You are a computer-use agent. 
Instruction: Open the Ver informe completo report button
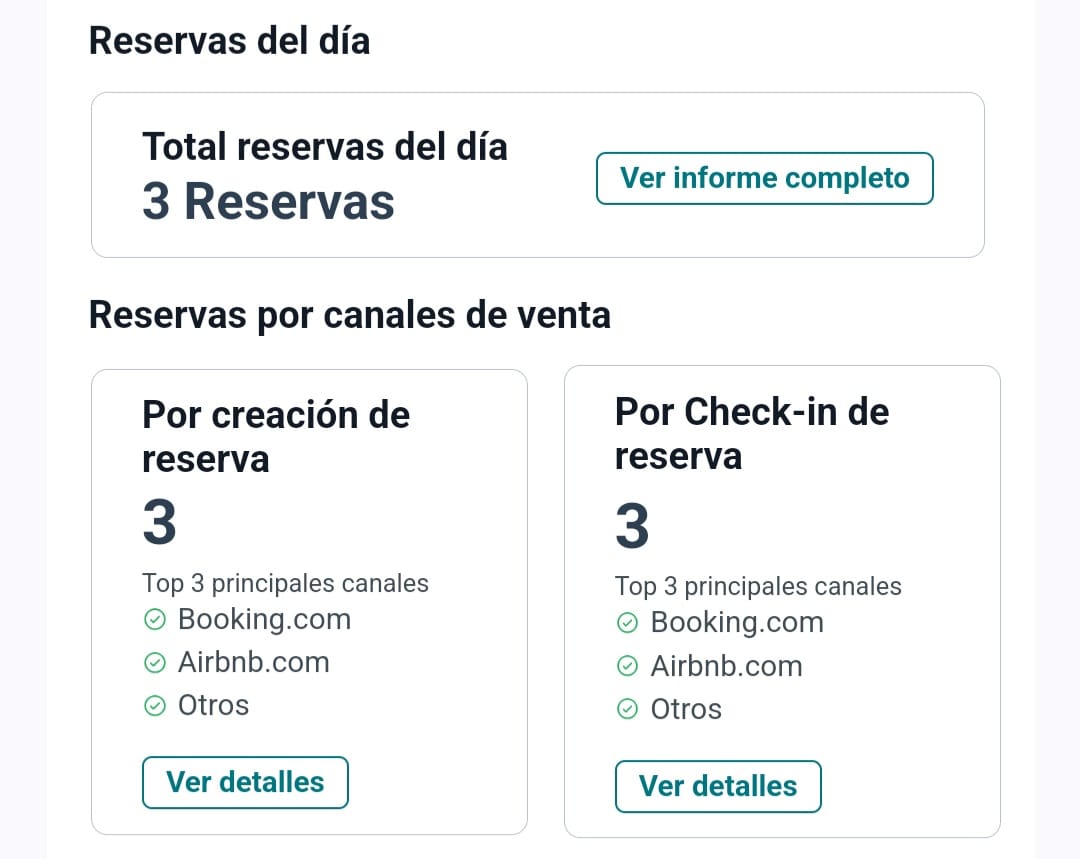[x=765, y=178]
